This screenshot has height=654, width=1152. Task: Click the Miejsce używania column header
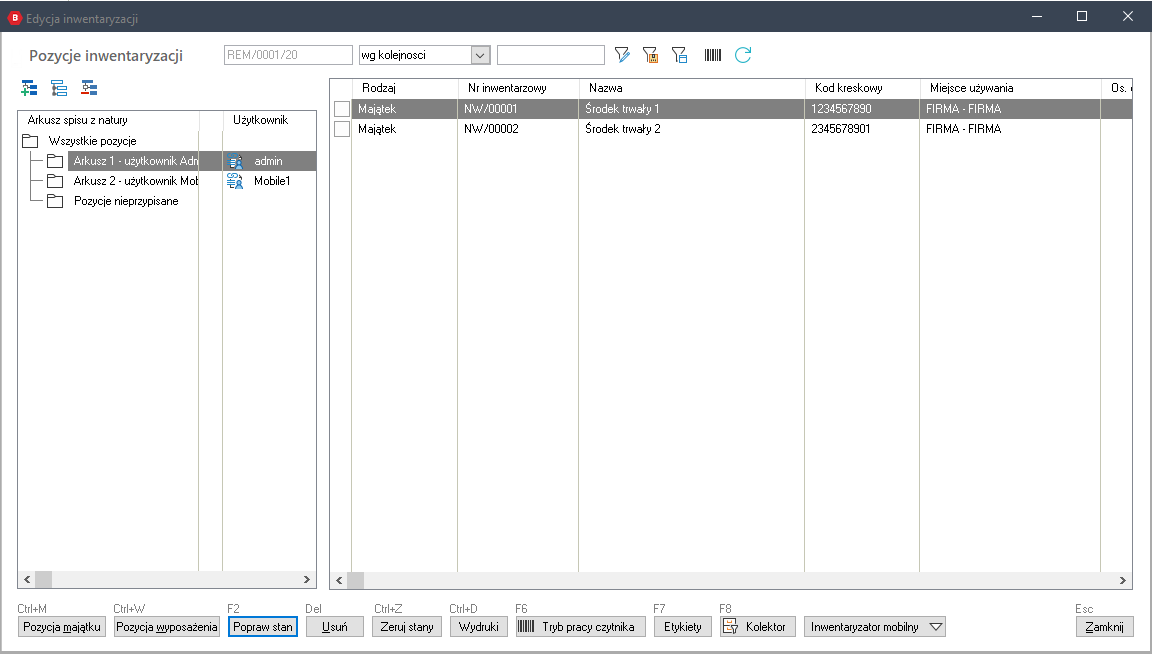[1010, 88]
